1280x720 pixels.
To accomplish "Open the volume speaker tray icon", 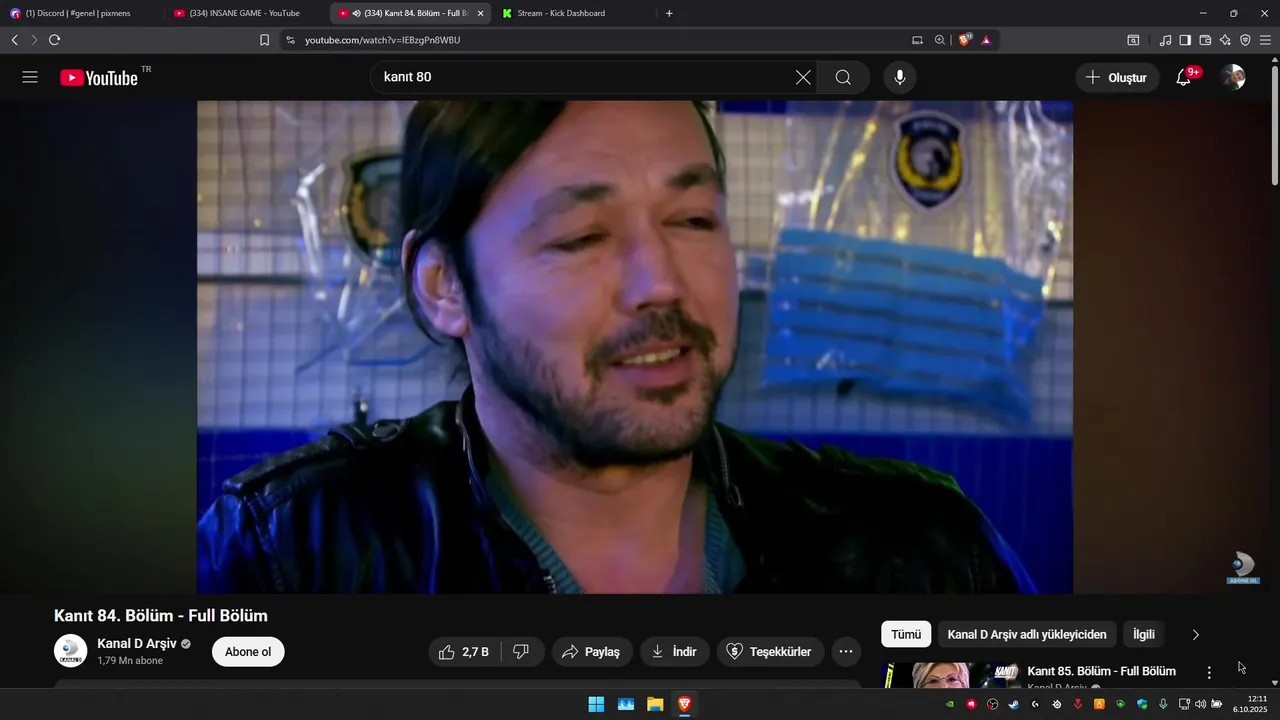I will 1200,704.
